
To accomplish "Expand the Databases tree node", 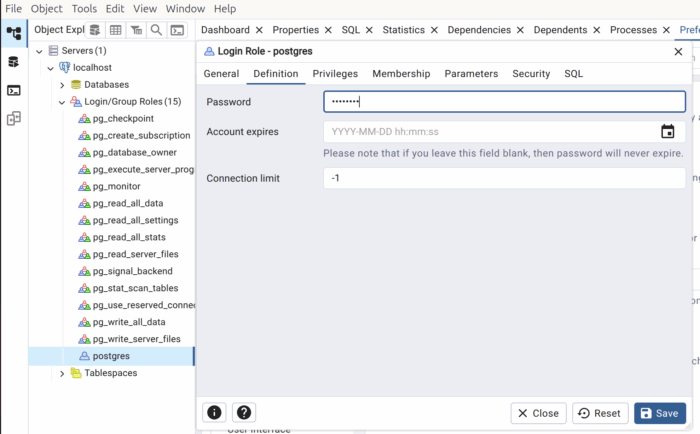I will [62, 85].
